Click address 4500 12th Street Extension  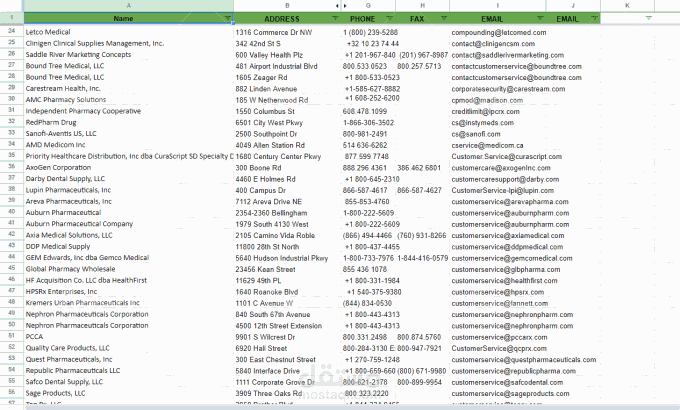click(287, 325)
